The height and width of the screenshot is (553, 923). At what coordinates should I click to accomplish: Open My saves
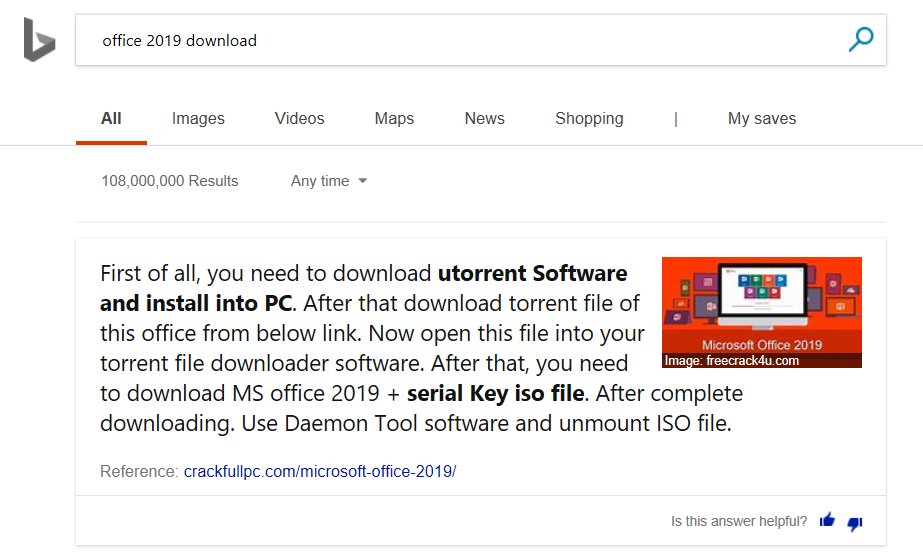(x=761, y=118)
